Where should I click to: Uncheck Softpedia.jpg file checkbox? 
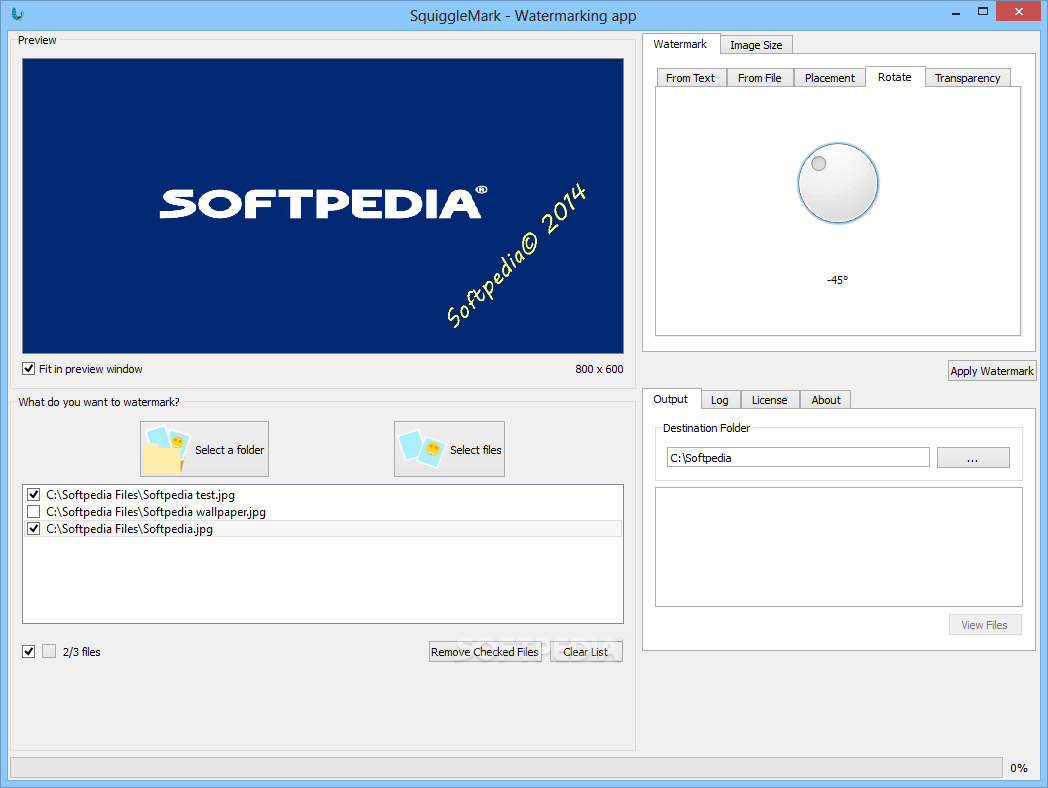click(33, 529)
